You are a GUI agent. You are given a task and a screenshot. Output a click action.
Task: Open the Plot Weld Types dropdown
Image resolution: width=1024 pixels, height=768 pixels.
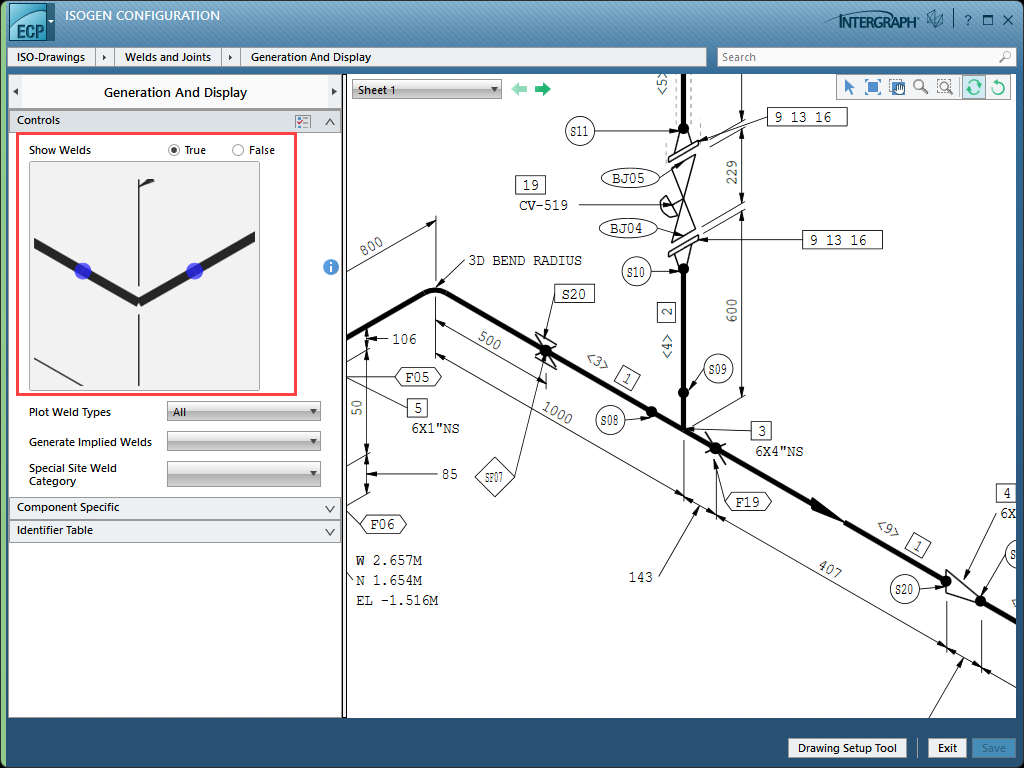click(x=243, y=411)
